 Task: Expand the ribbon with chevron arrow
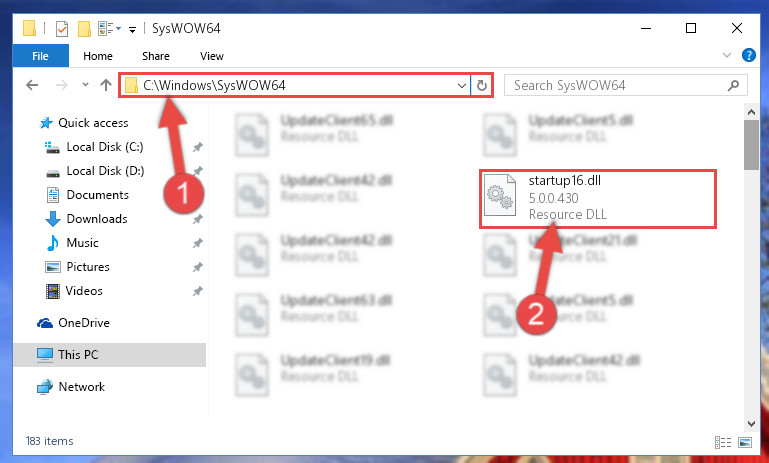(x=727, y=55)
